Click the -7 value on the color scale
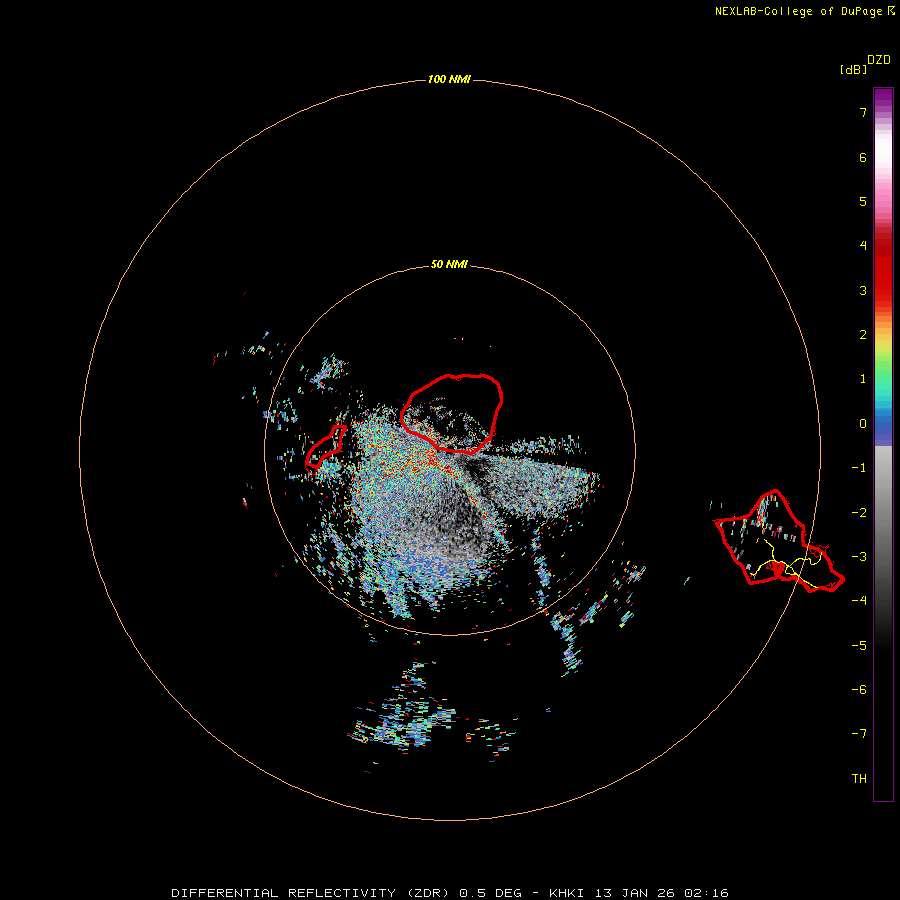Viewport: 900px width, 900px height. [859, 734]
